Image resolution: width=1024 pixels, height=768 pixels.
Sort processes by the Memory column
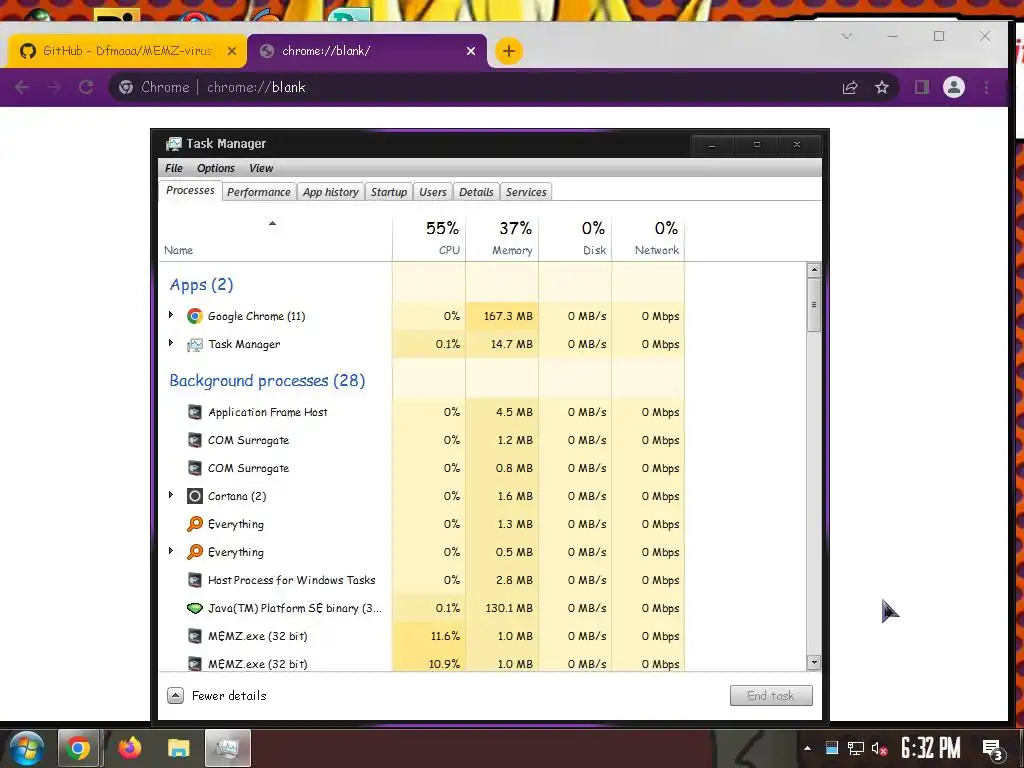point(502,238)
